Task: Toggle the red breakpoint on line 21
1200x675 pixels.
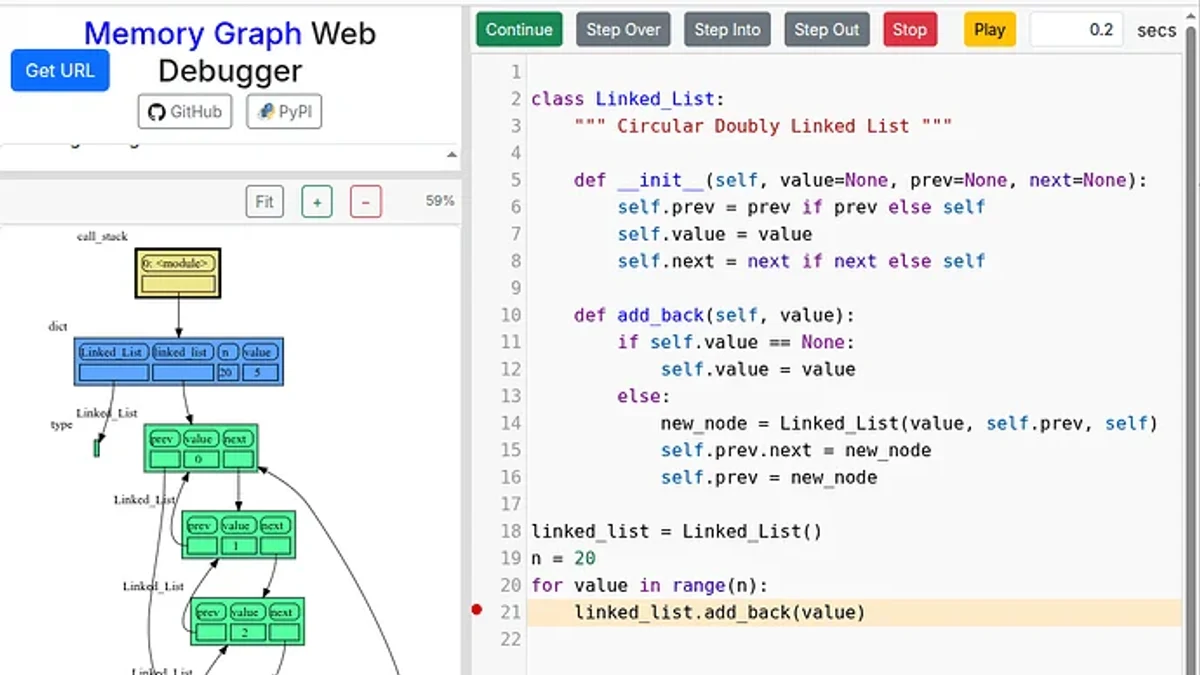Action: click(x=477, y=609)
